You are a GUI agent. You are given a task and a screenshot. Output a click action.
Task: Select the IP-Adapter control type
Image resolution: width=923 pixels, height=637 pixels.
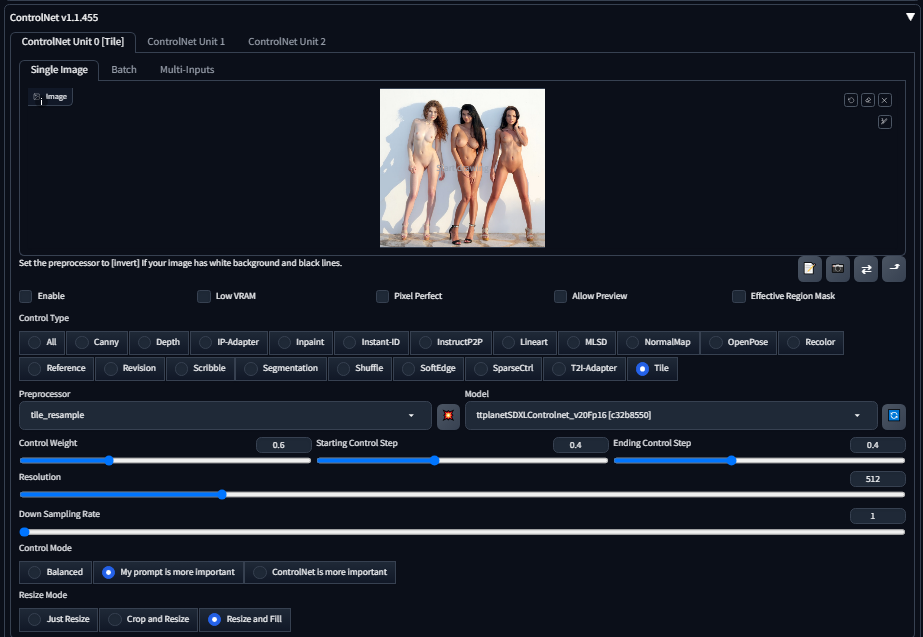pos(229,343)
